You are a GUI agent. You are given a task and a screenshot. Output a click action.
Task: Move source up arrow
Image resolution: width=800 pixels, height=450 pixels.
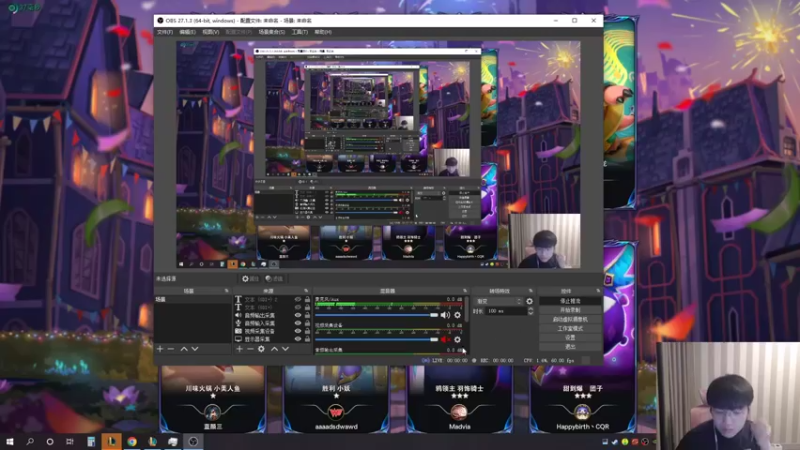[x=274, y=349]
